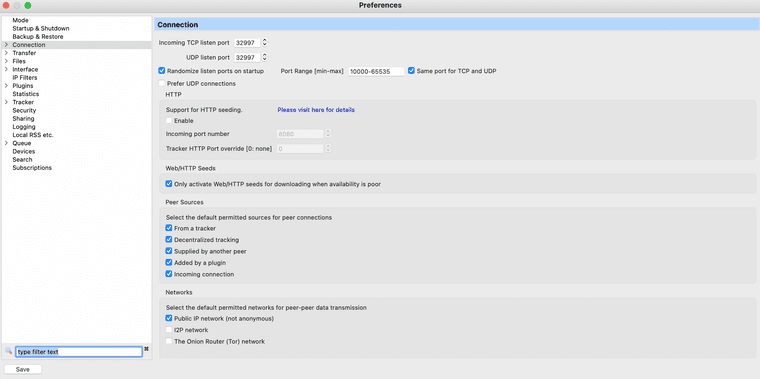
Task: Click the Tracker HTTP Port override field
Action: pyautogui.click(x=300, y=148)
